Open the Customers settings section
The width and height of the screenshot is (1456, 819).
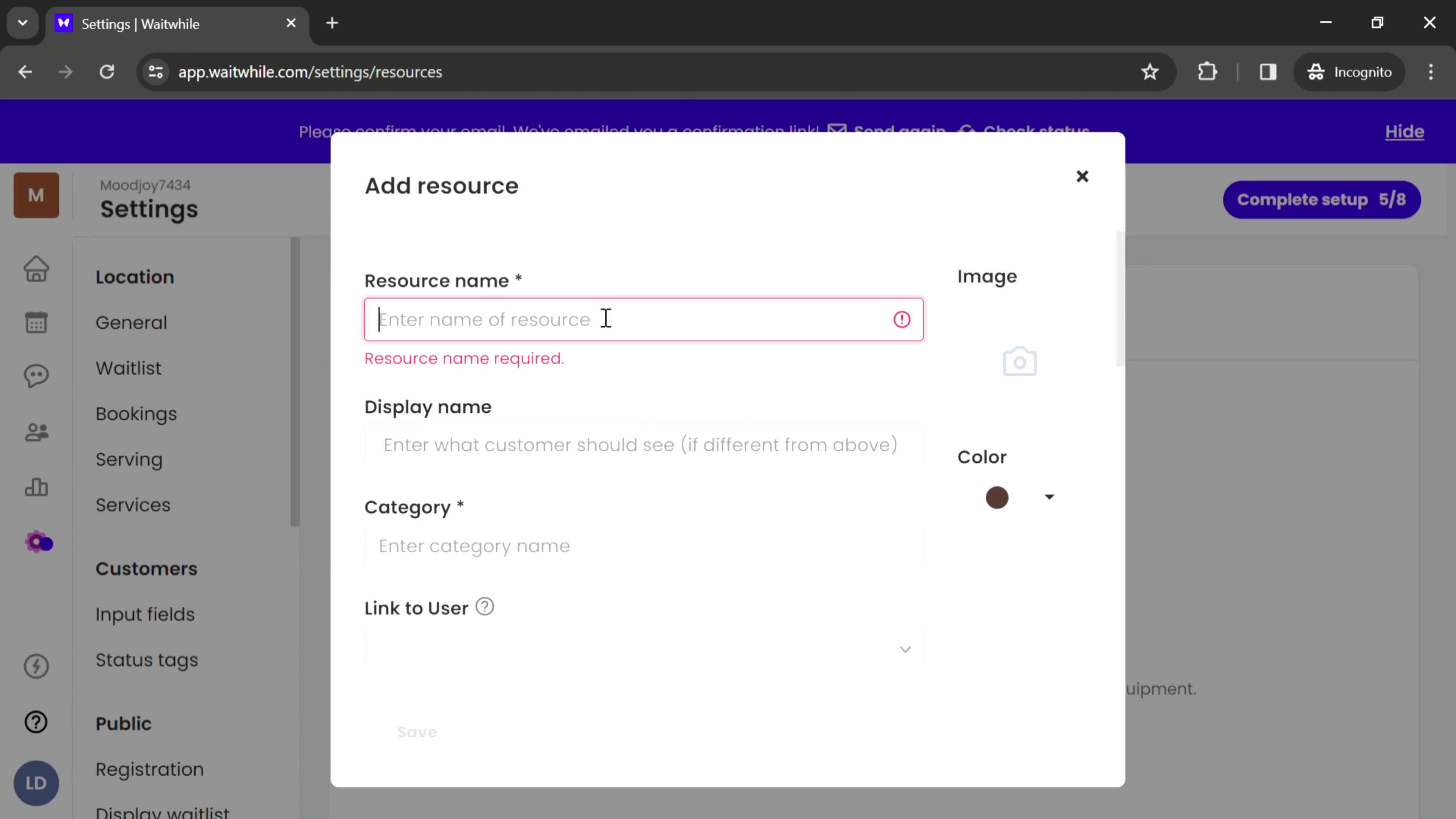click(x=146, y=568)
